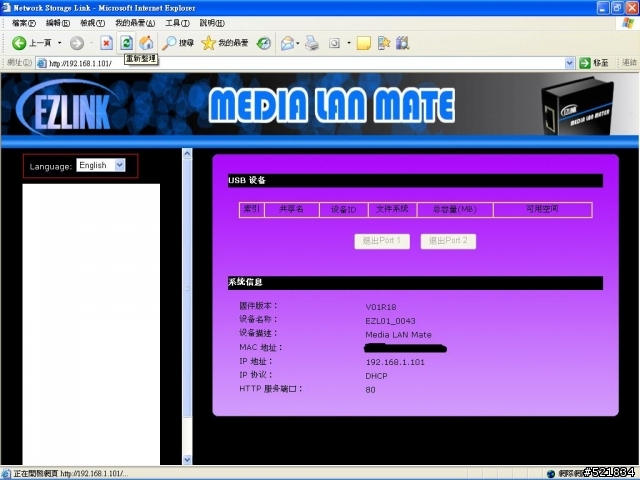This screenshot has height=480, width=640.
Task: Click the status bar internet zone globe icon
Action: pos(551,473)
